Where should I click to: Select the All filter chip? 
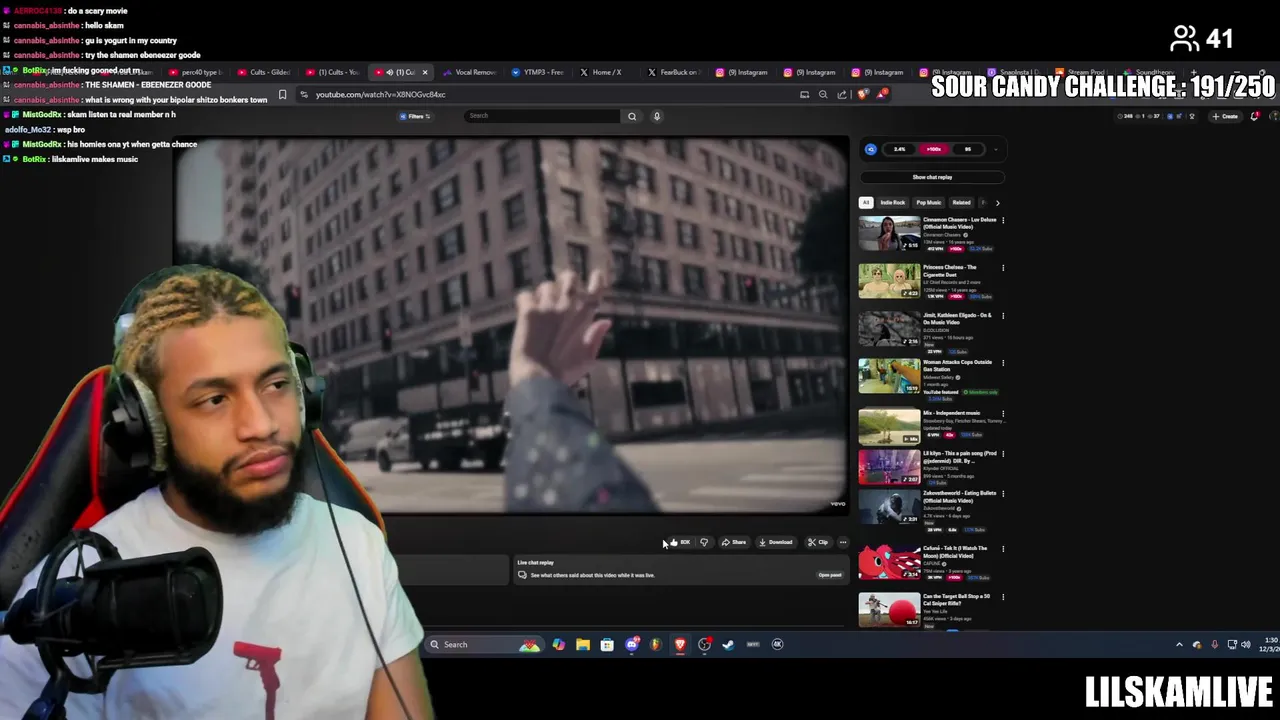(x=866, y=202)
